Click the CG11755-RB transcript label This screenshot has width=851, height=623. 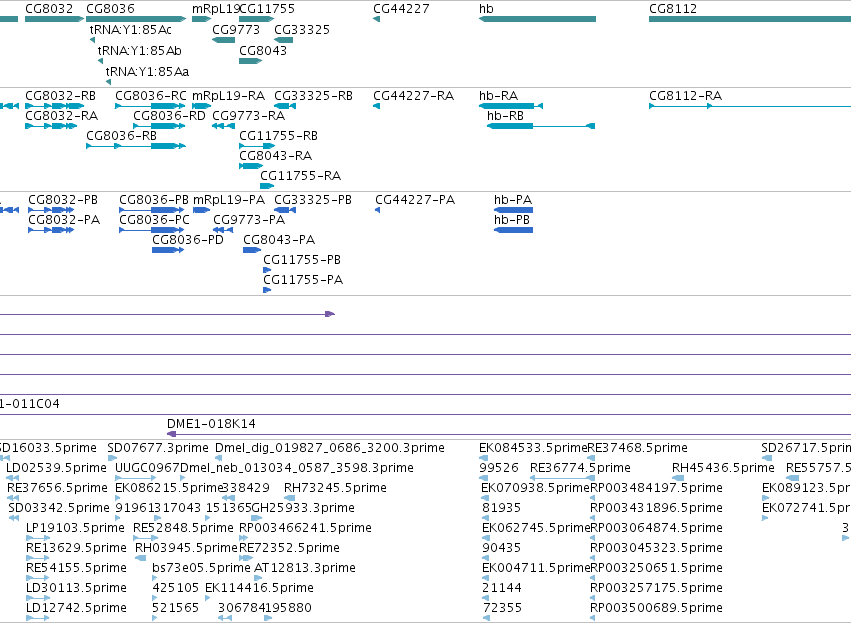pos(278,136)
